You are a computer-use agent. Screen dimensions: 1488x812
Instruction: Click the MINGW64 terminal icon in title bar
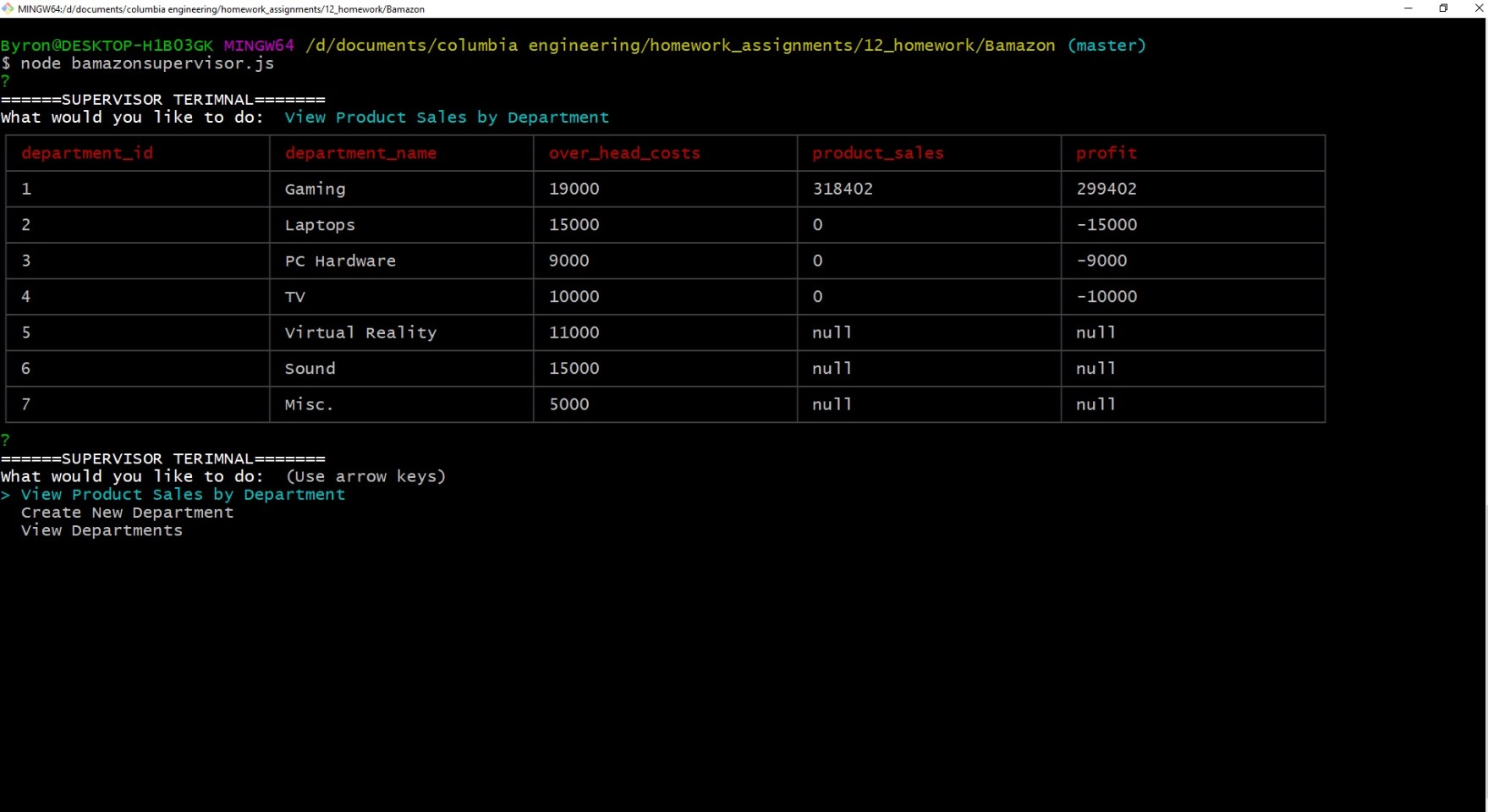pos(8,8)
